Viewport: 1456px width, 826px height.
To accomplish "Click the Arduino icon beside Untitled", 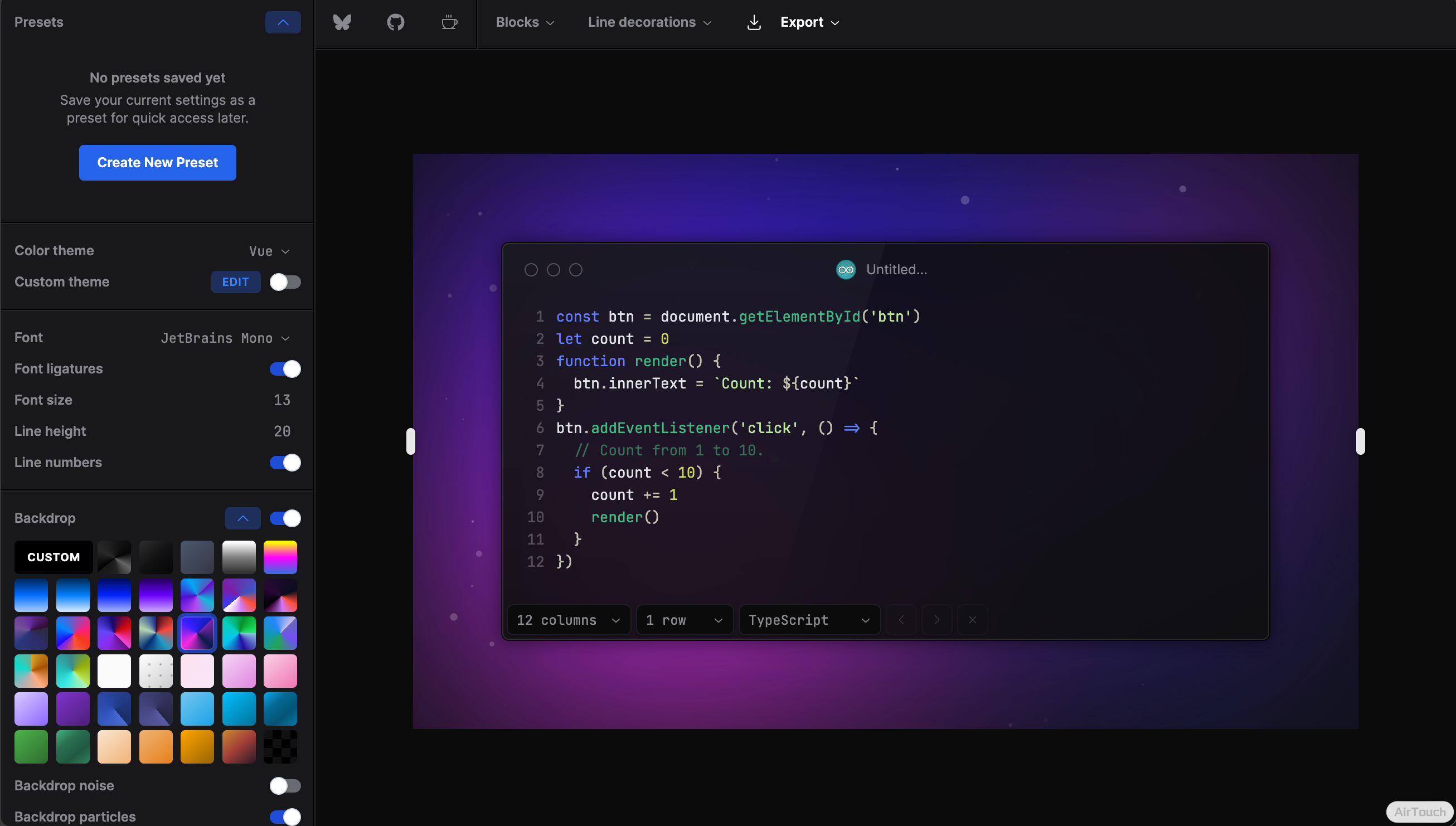I will tap(846, 269).
